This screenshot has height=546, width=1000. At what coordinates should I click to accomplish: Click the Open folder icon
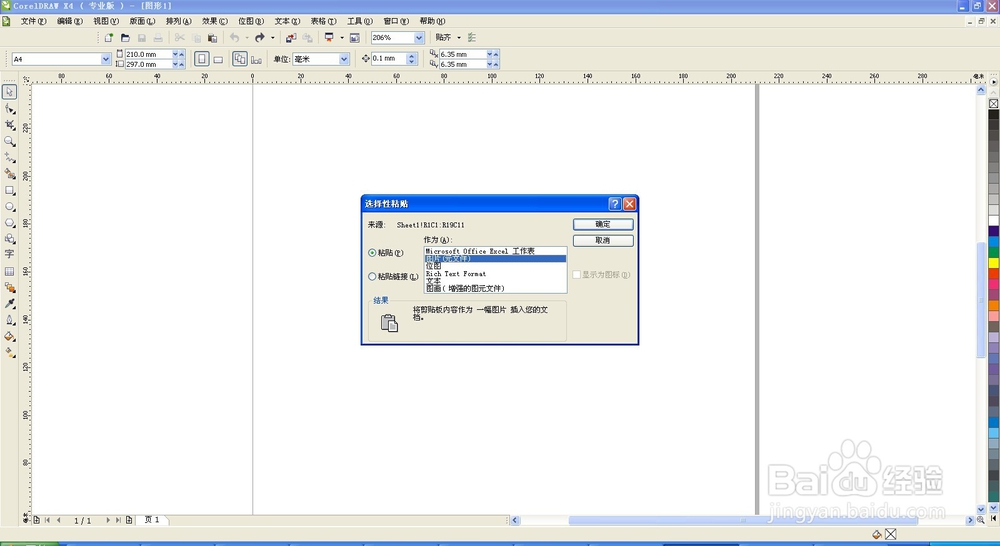point(125,38)
